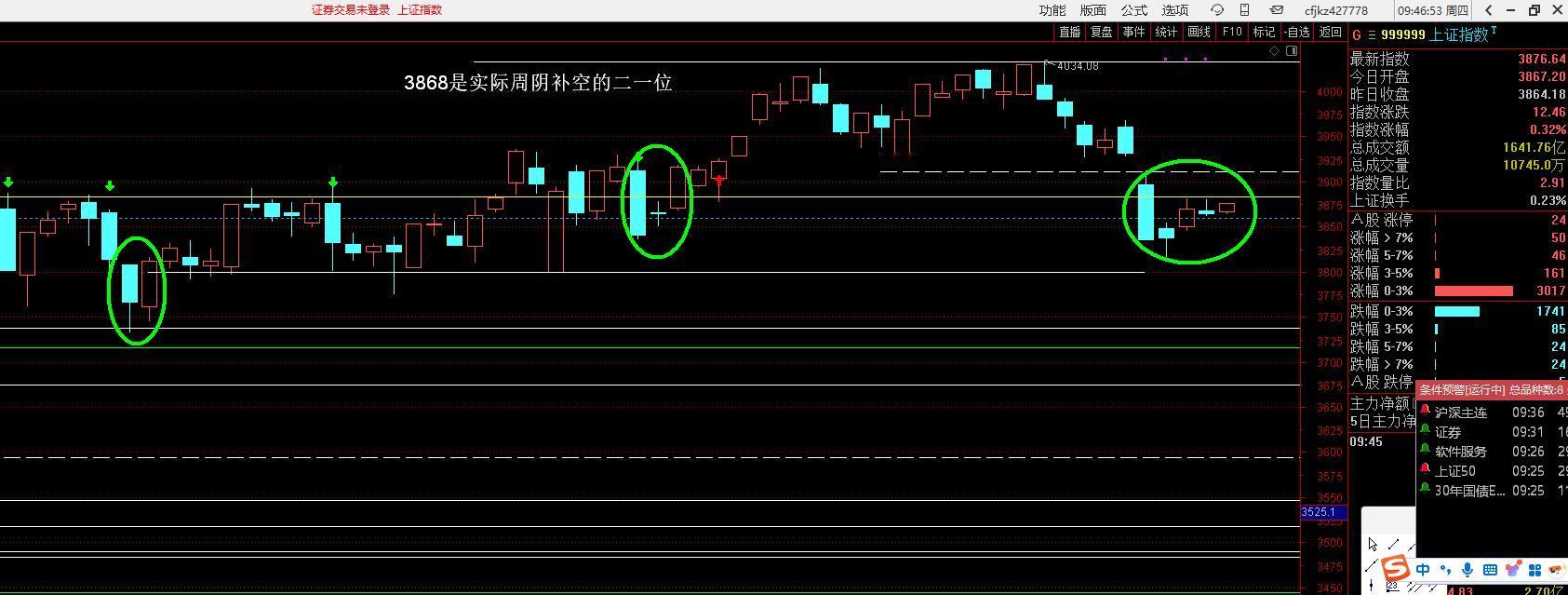Click the 标记 toolbar button
The image size is (1568, 595).
point(1264,32)
